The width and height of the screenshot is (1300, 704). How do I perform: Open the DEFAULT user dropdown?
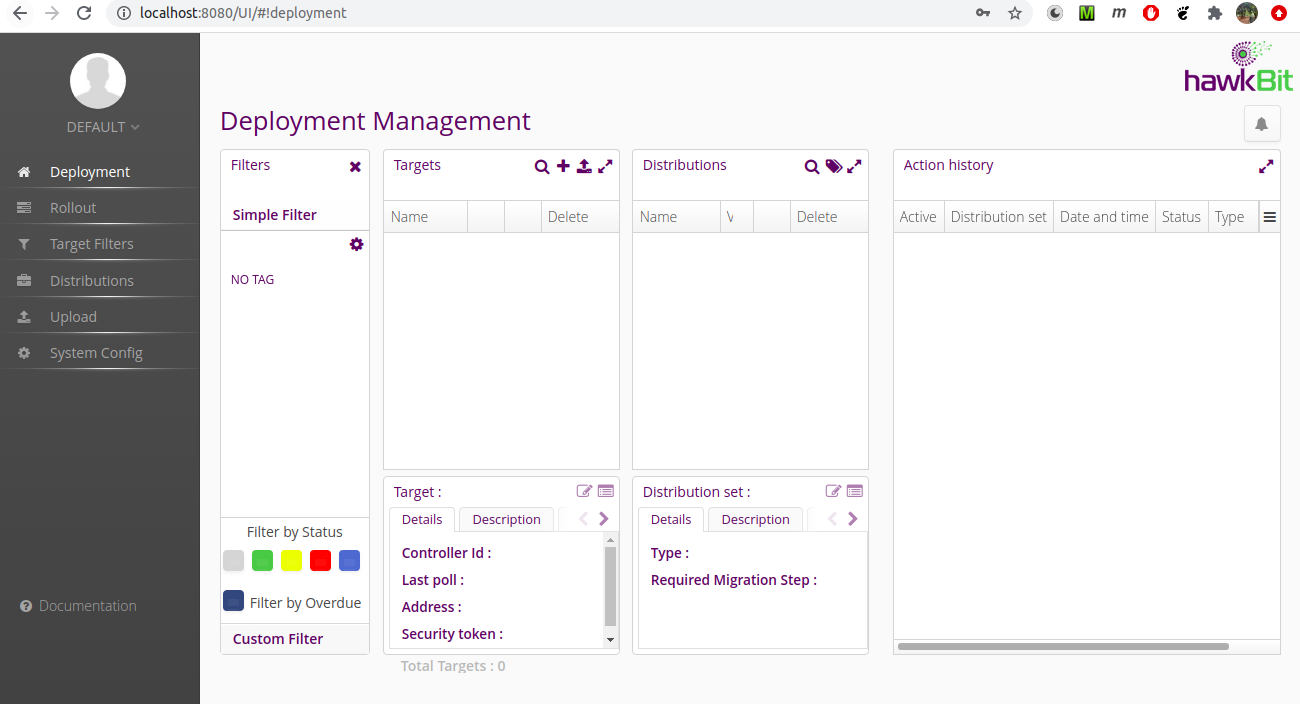[x=103, y=127]
